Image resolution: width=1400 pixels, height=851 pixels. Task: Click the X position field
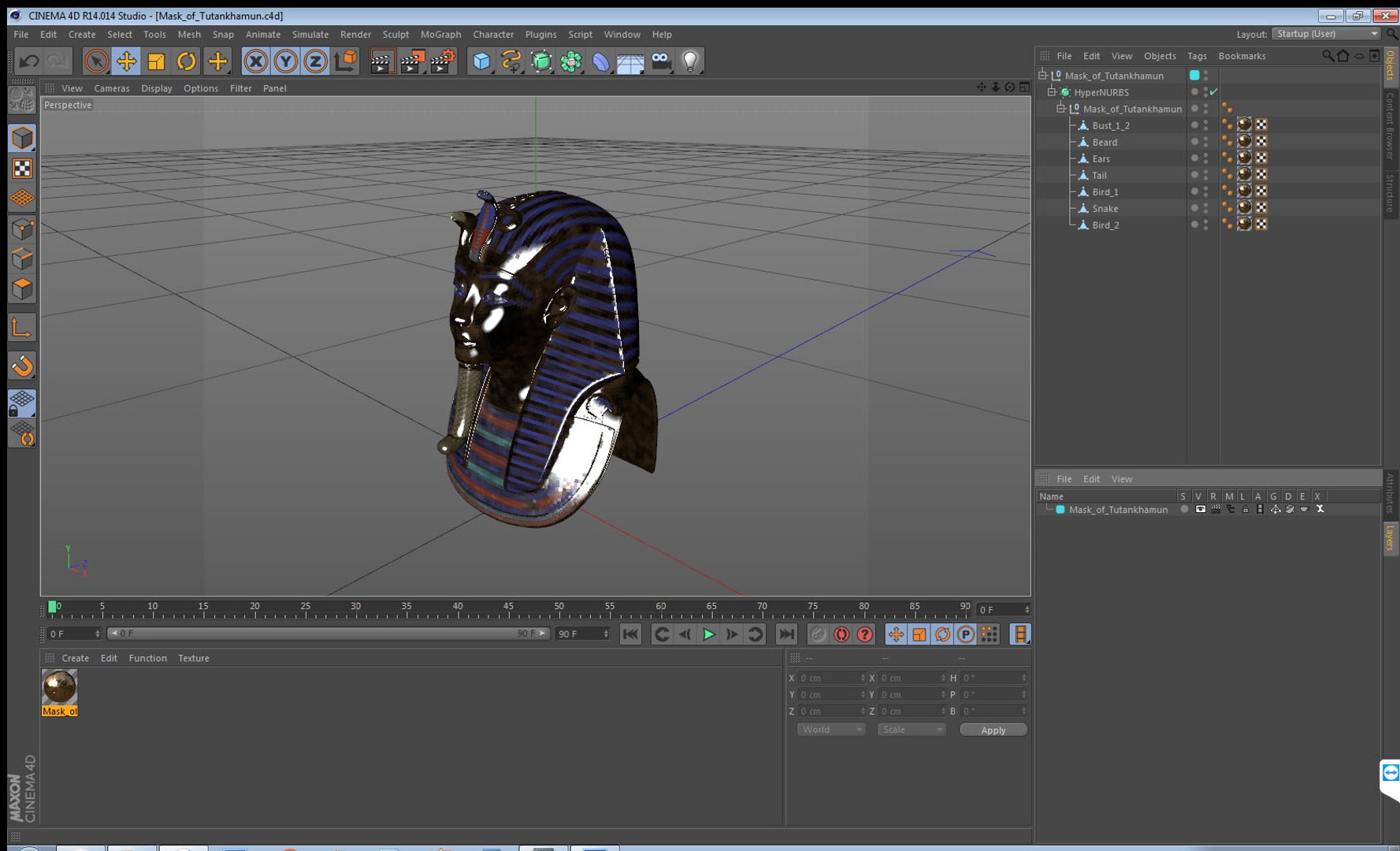(x=832, y=678)
